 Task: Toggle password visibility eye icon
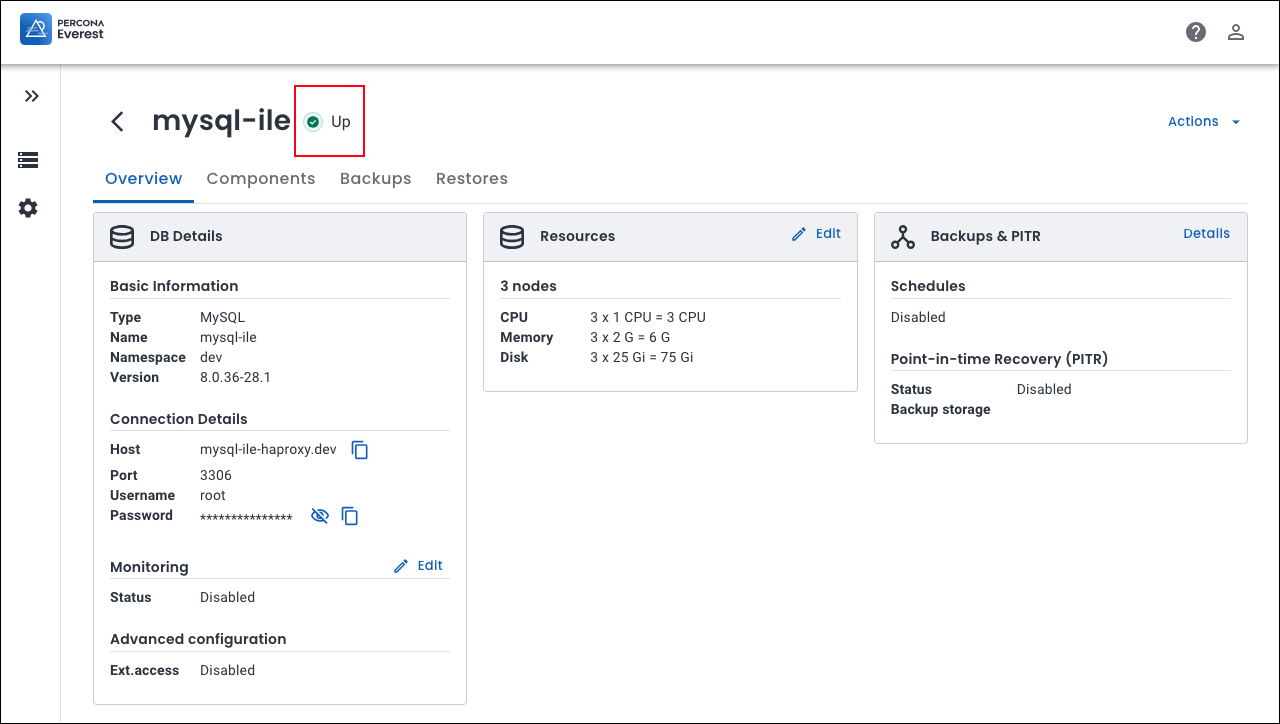click(320, 516)
